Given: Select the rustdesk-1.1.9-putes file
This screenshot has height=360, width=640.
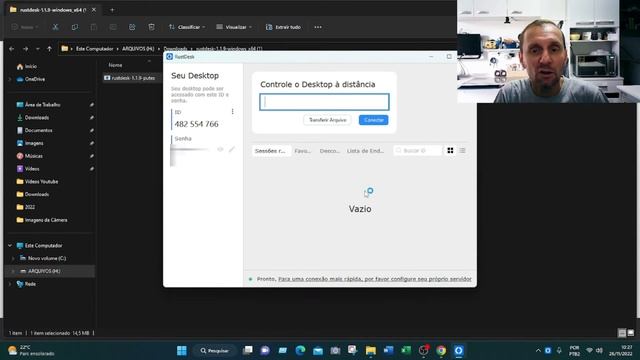Looking at the screenshot, I should pyautogui.click(x=132, y=78).
